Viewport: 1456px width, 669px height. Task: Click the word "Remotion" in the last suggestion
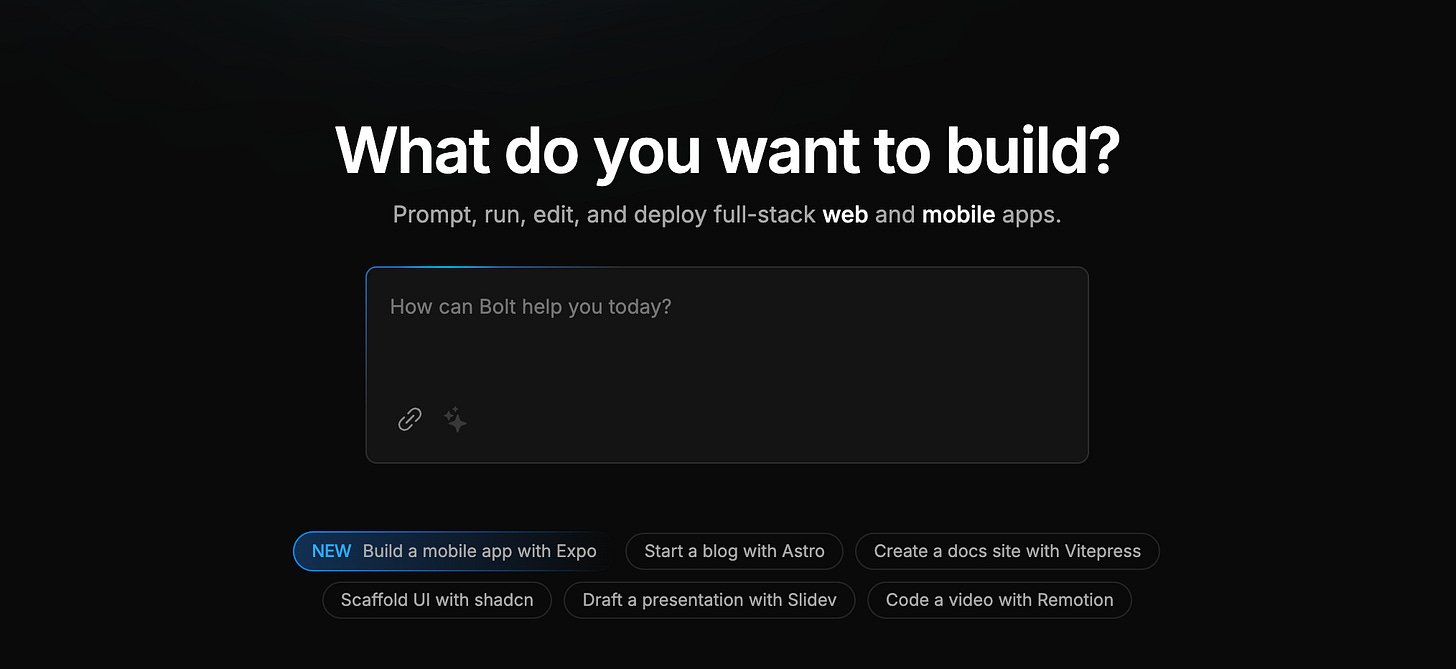click(x=1069, y=600)
